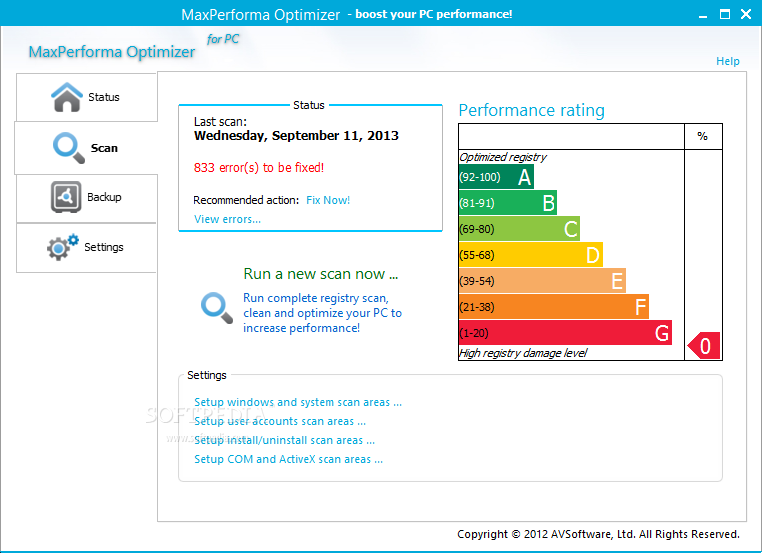Click the green B rating bar
The height and width of the screenshot is (553, 762).
tap(507, 203)
